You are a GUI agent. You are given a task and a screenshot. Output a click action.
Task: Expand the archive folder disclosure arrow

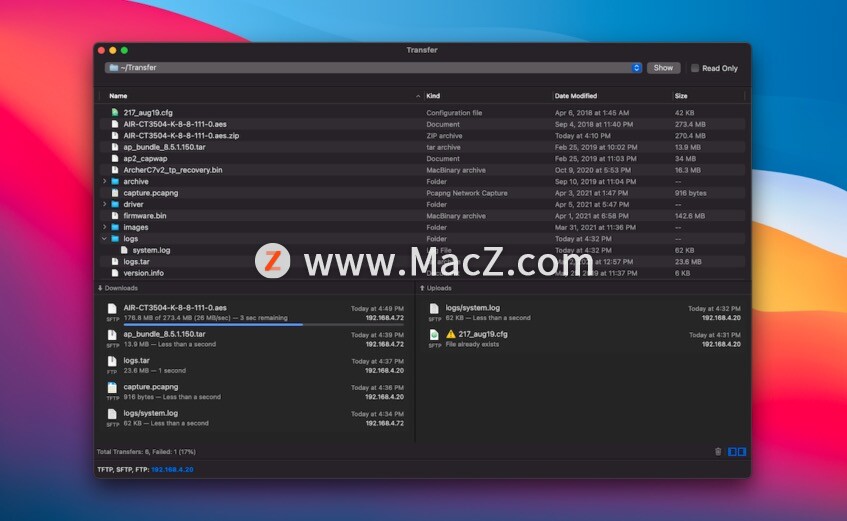coord(104,182)
